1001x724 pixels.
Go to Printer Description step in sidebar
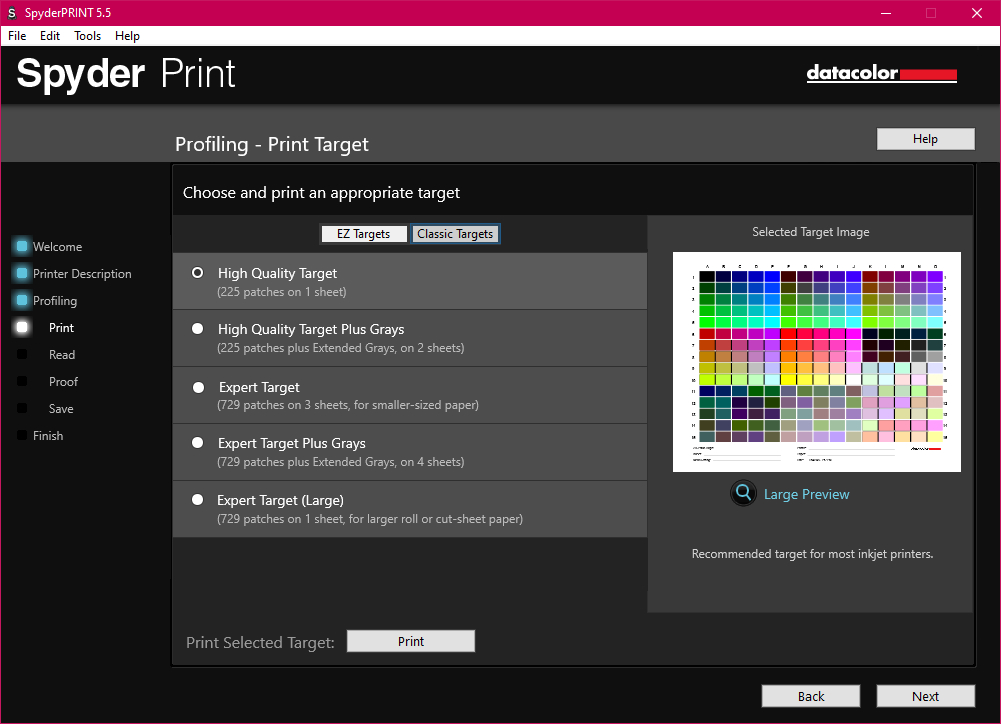coord(82,273)
